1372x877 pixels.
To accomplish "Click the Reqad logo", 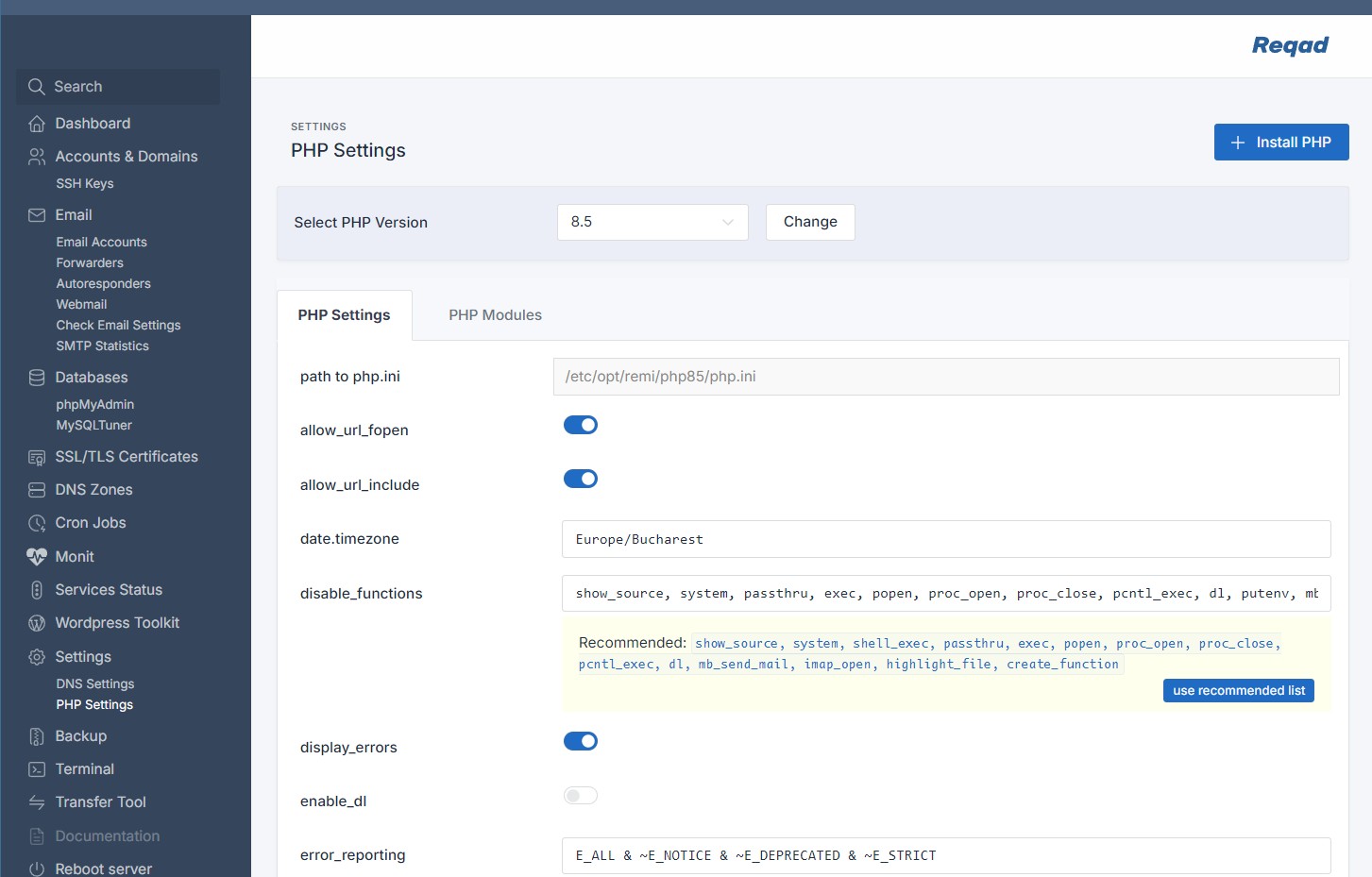I will tap(1290, 45).
